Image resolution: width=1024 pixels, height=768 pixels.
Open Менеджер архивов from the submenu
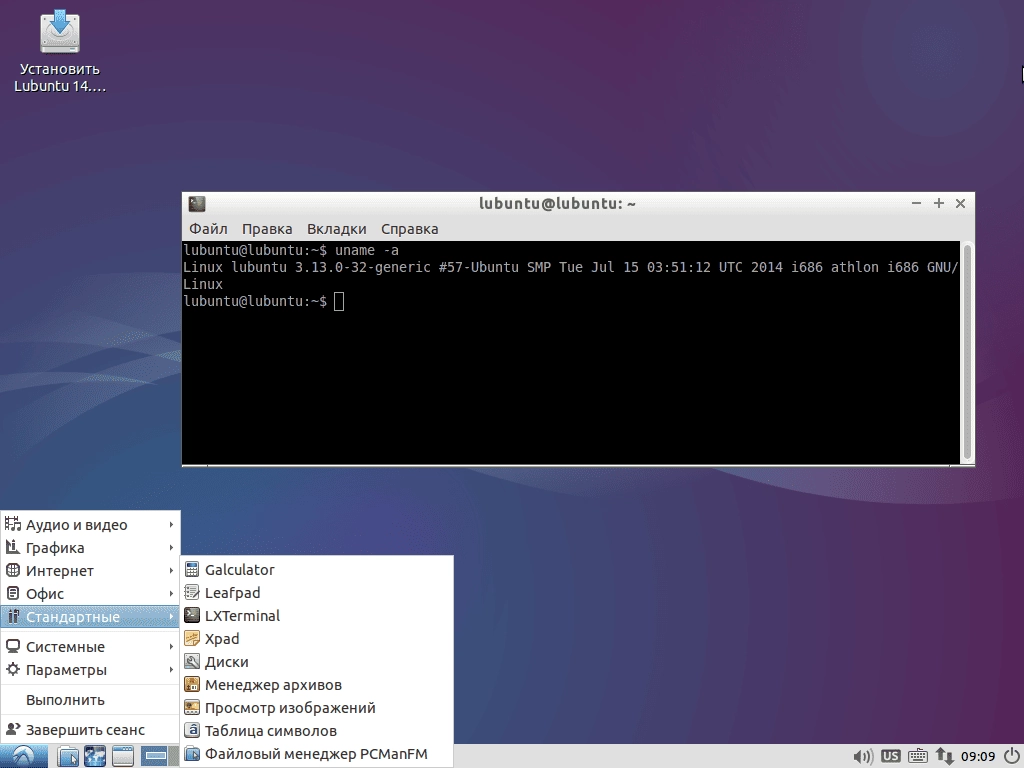tap(317, 685)
